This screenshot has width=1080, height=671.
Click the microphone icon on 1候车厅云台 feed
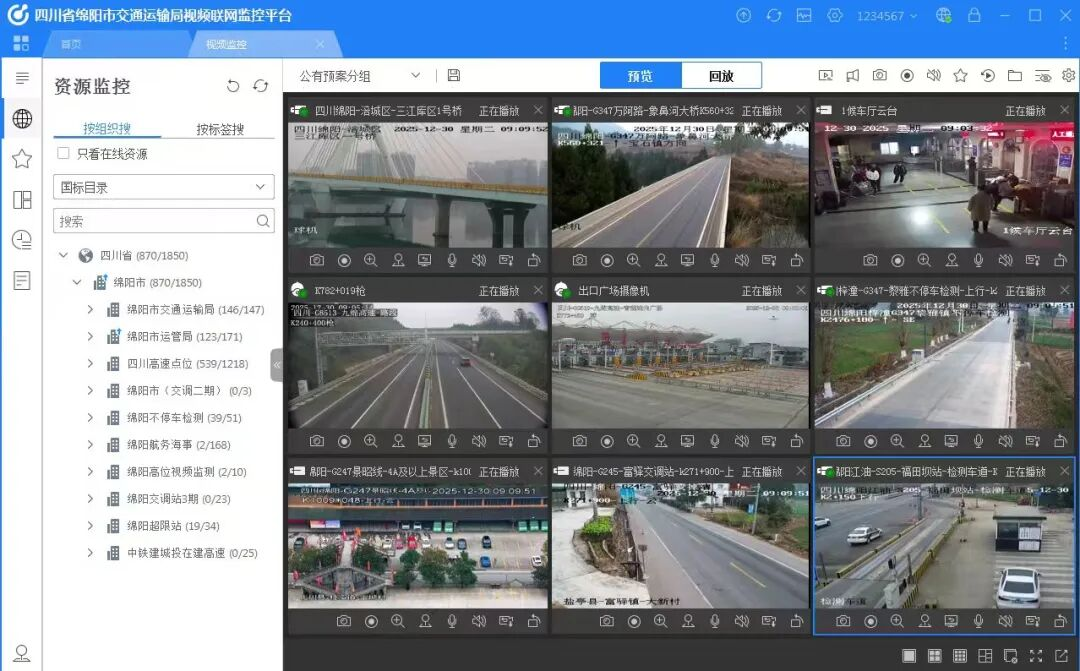(x=978, y=260)
